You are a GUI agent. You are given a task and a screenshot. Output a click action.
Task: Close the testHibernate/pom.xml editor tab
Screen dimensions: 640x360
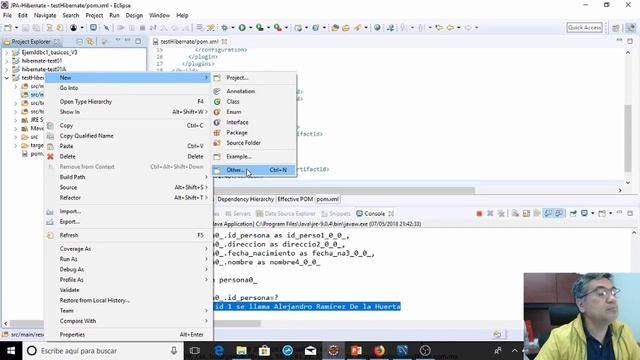point(224,41)
